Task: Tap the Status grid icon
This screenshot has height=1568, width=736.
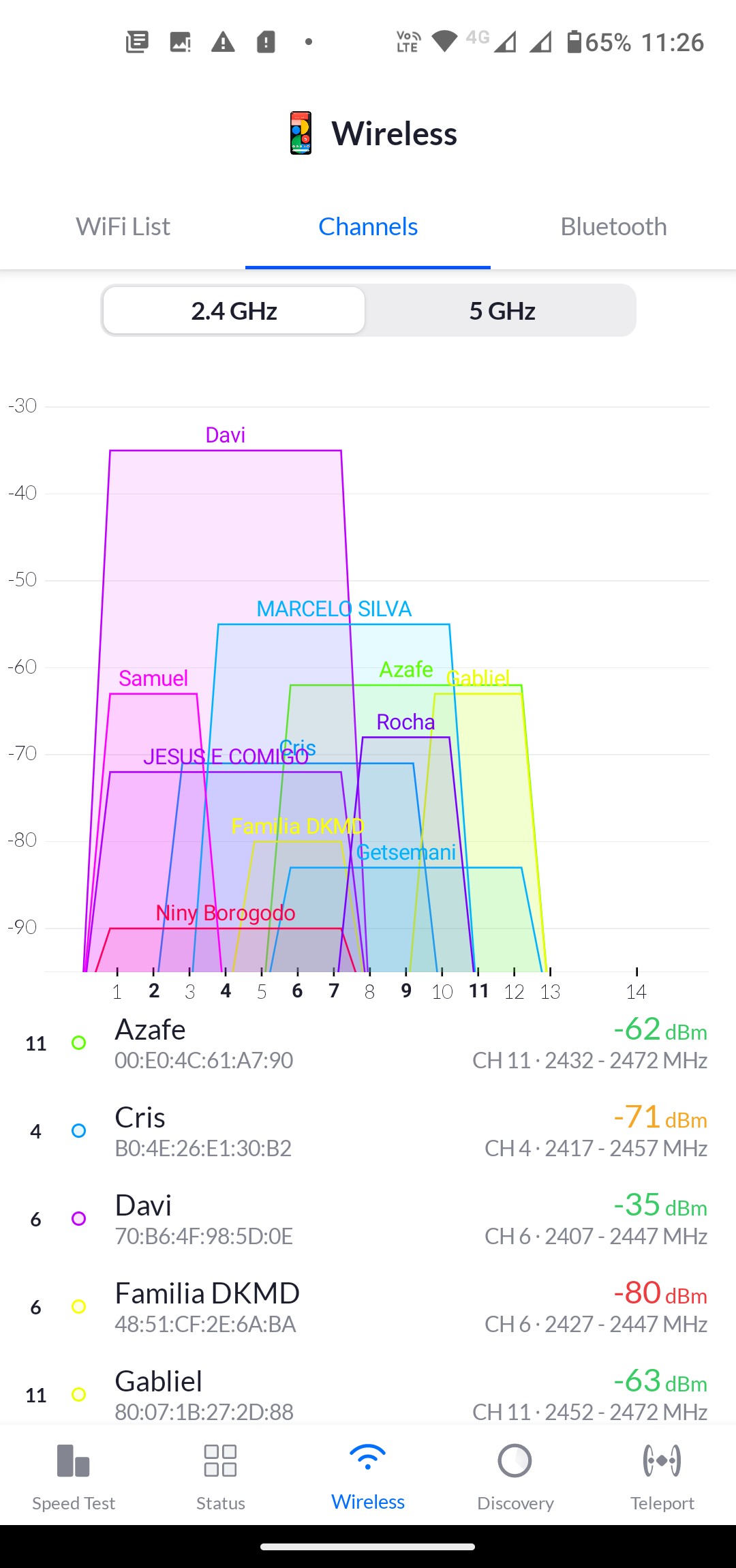Action: [x=220, y=1461]
